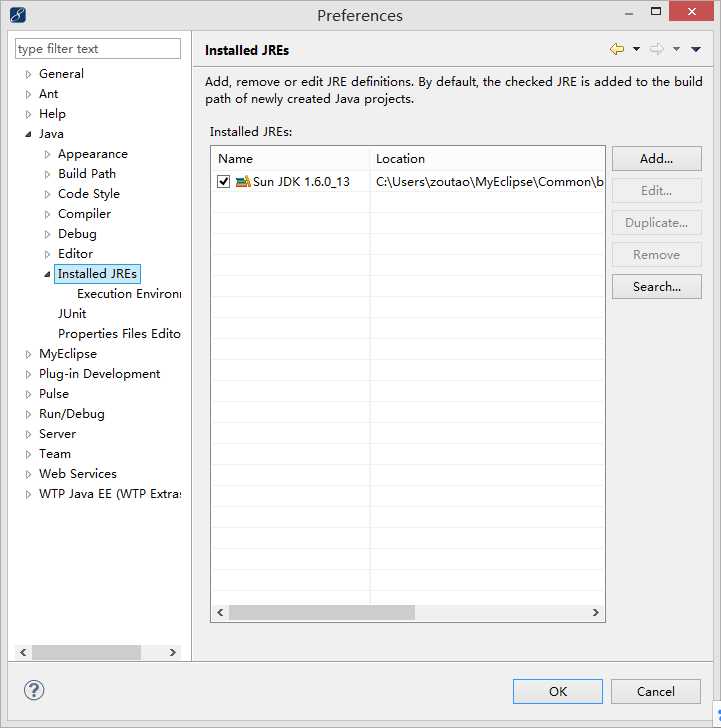This screenshot has height=728, width=721.
Task: Click the Edit... button
Action: [x=656, y=191]
